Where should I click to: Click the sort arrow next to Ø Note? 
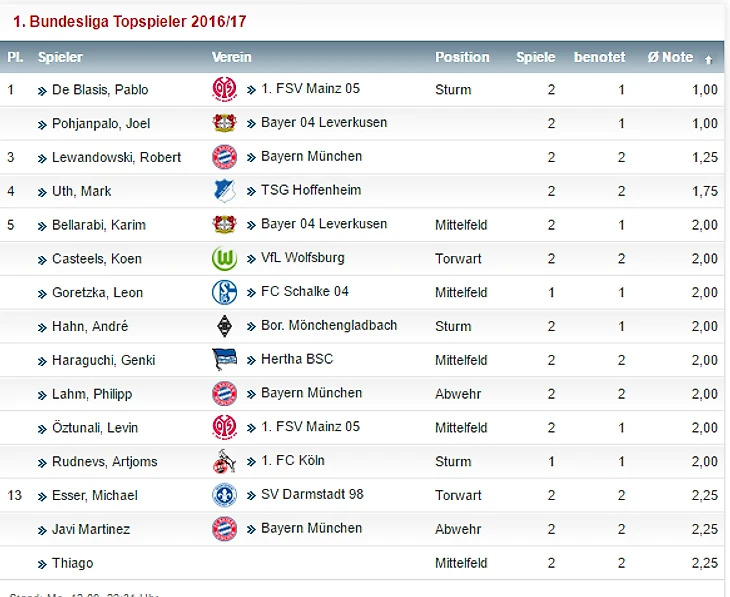coord(709,60)
